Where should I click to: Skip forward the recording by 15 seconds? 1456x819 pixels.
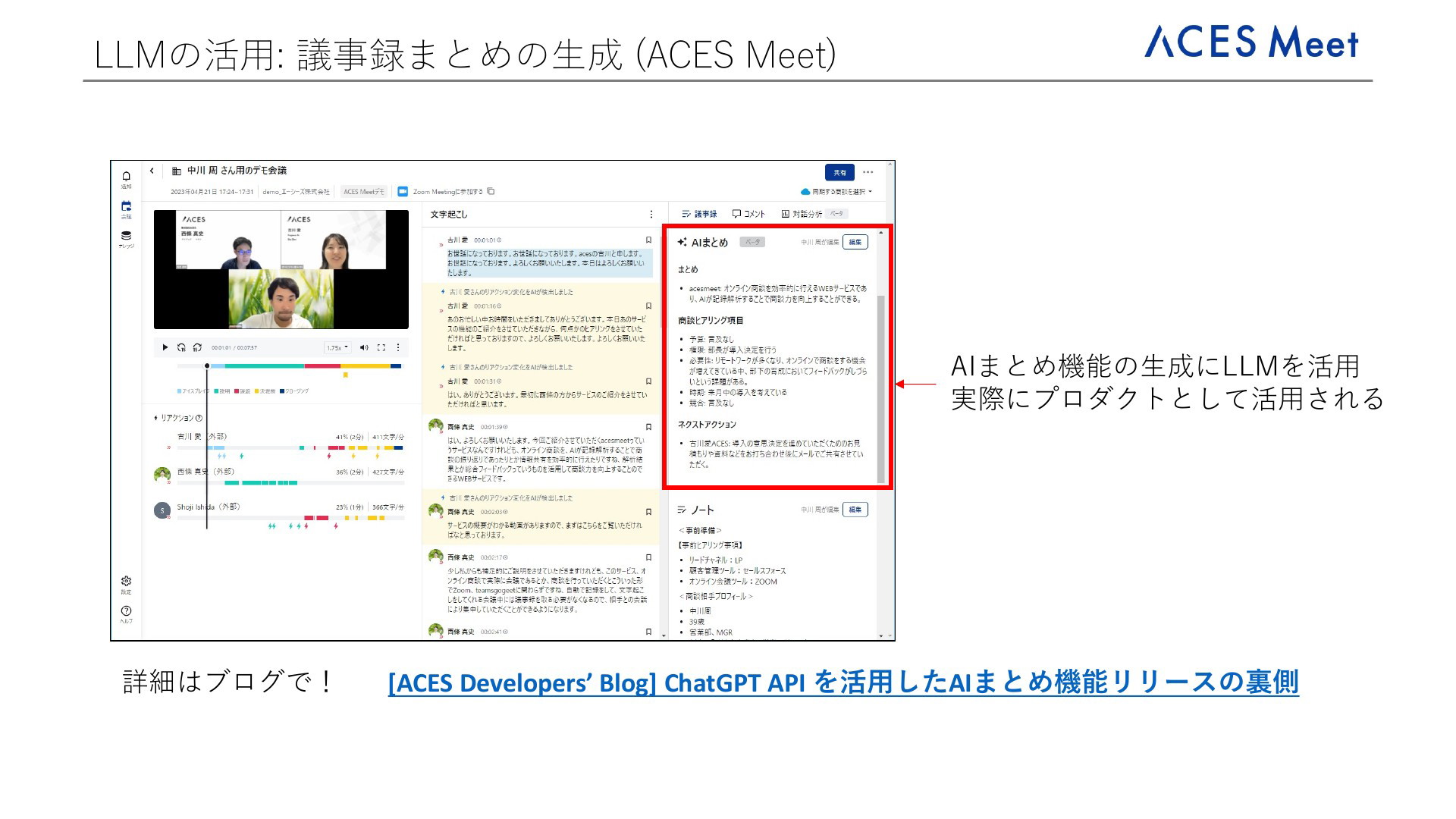(197, 347)
